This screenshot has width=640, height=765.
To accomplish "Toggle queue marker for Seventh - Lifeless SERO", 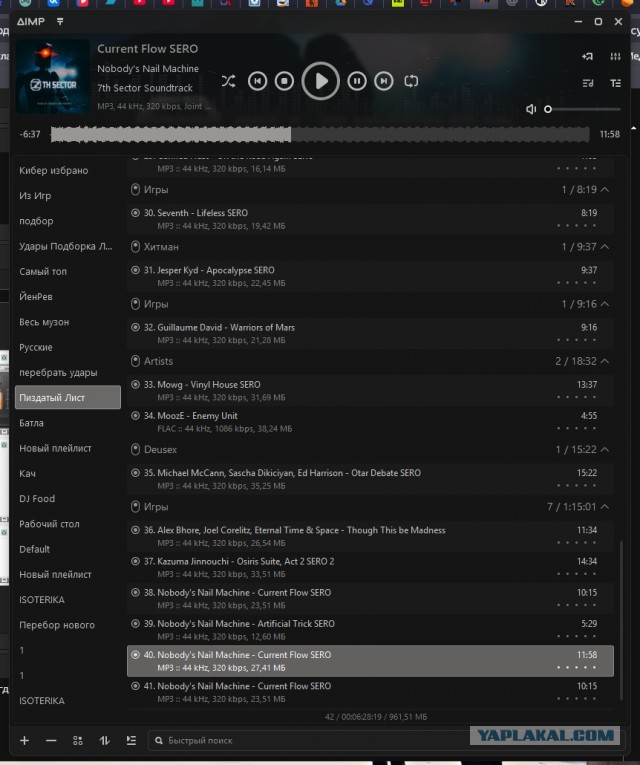I will click(136, 213).
